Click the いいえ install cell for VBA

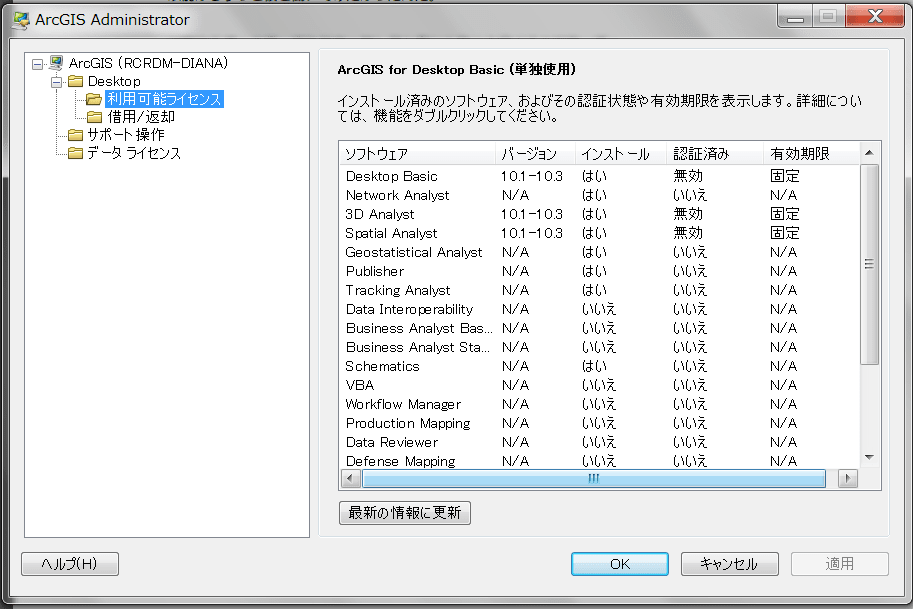(599, 385)
